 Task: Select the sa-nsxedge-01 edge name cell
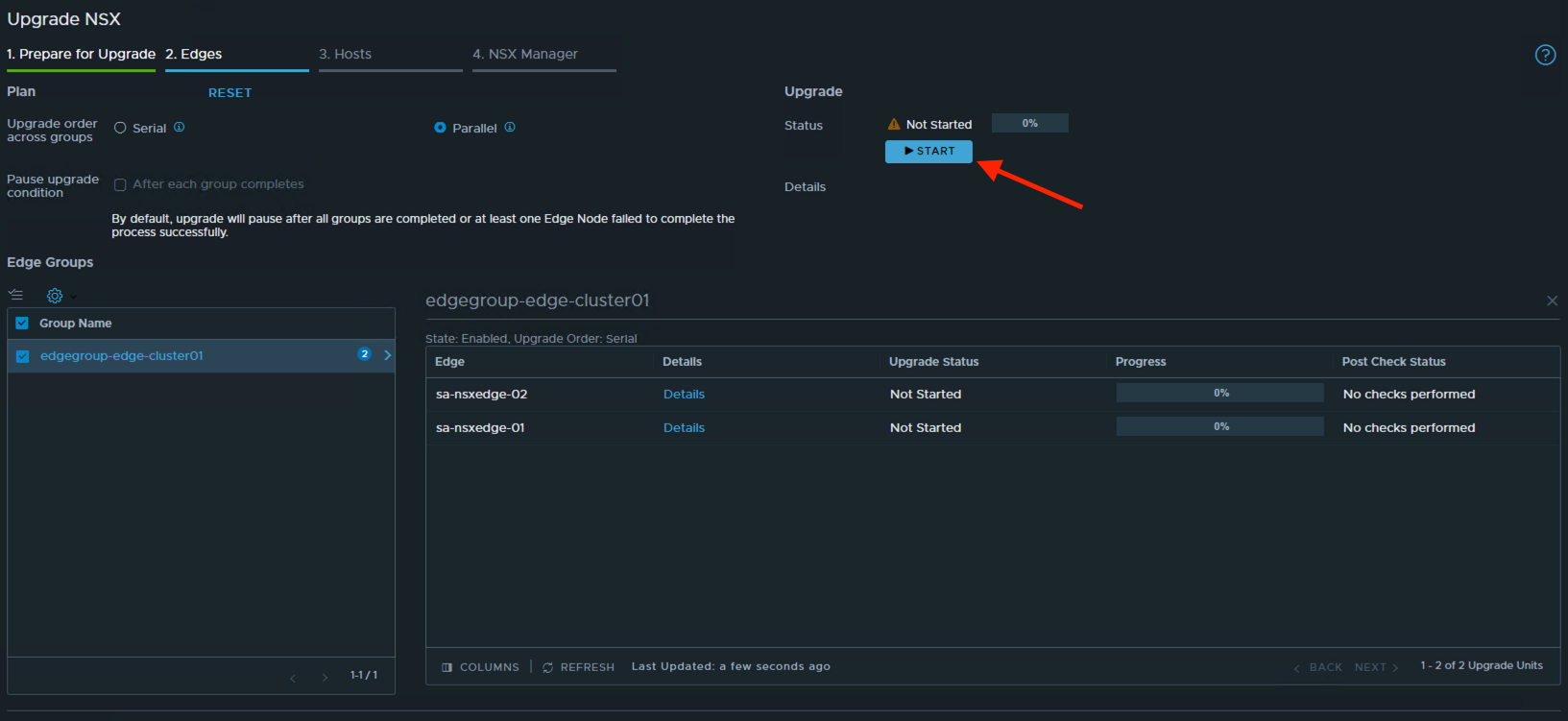[480, 428]
